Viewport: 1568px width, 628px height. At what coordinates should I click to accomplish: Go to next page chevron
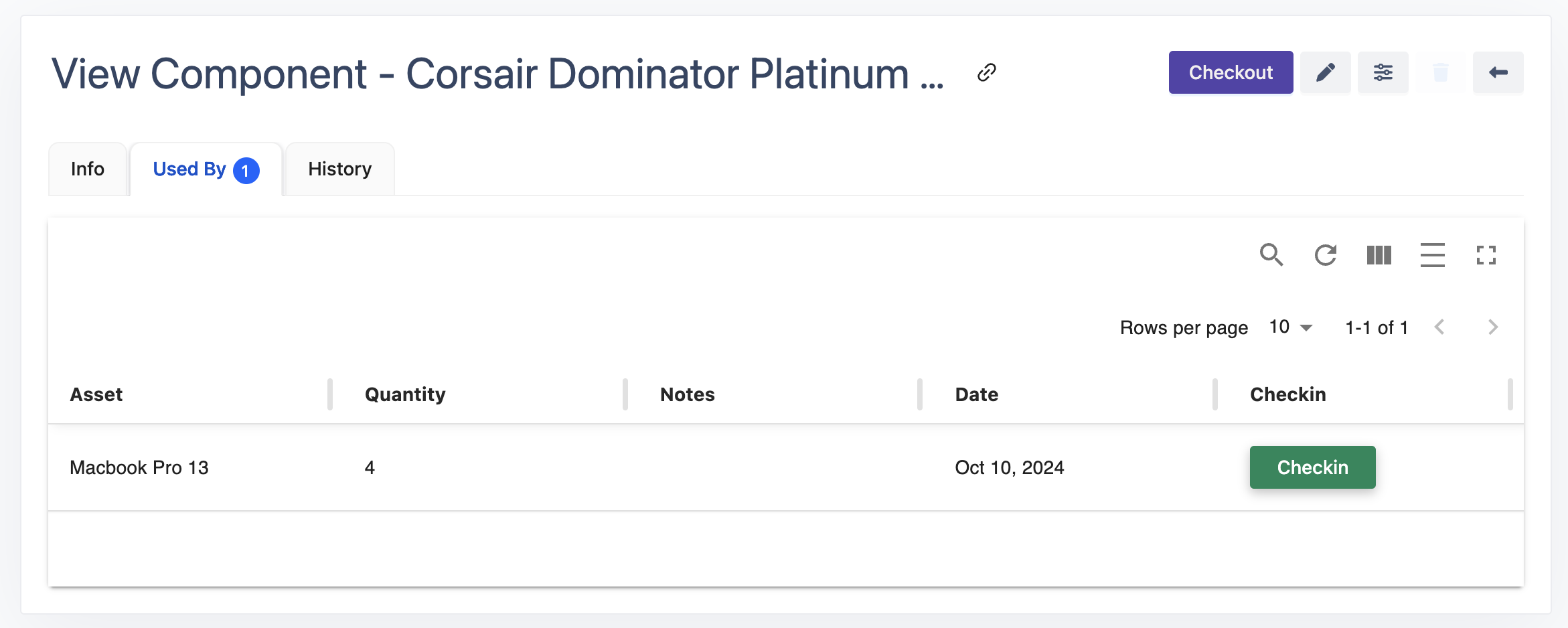coord(1492,327)
